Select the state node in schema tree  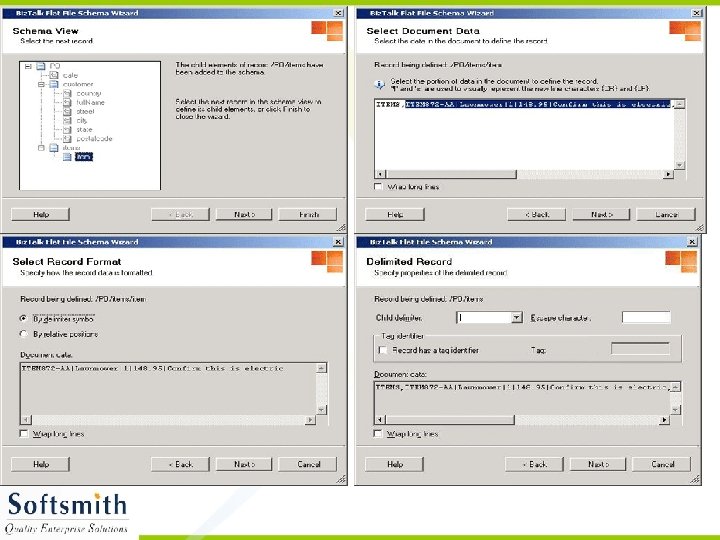click(x=84, y=129)
